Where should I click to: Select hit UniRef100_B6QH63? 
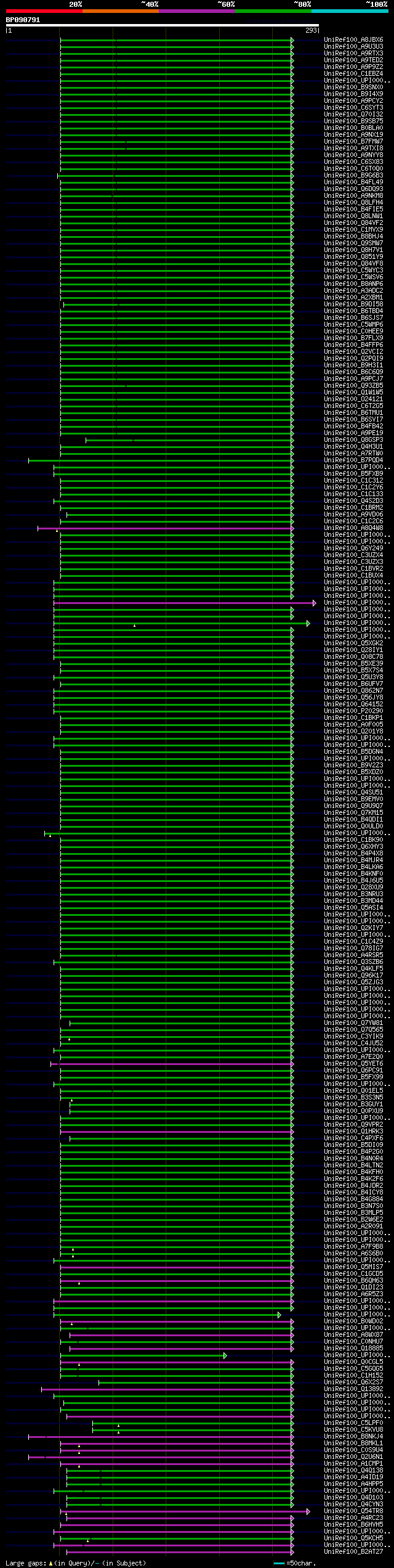(x=353, y=1281)
